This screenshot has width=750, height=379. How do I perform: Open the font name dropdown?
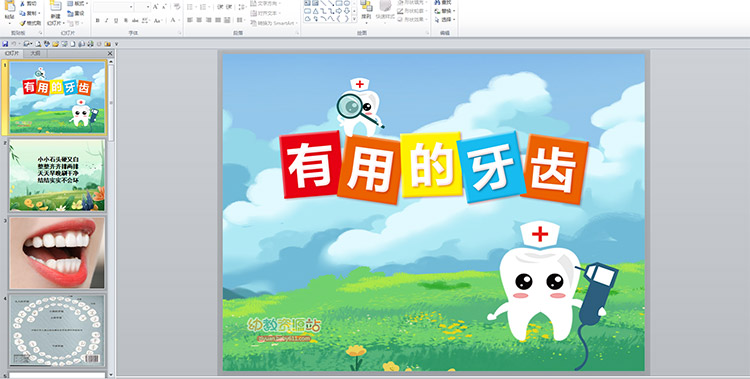(x=131, y=7)
